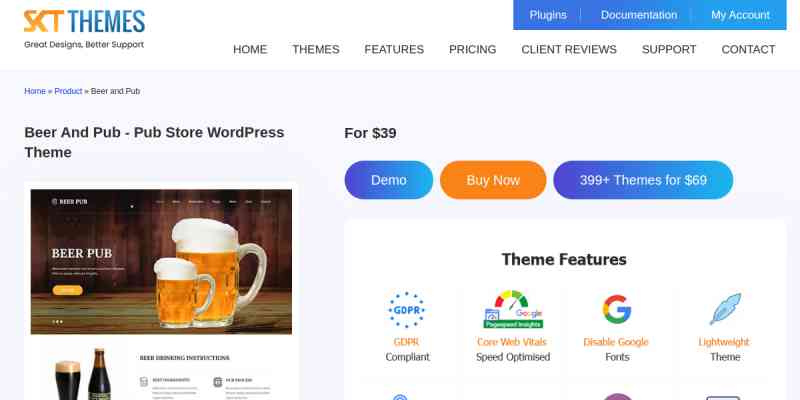Click the Core Web Vitals speedometer icon
800x400 pixels.
point(513,309)
